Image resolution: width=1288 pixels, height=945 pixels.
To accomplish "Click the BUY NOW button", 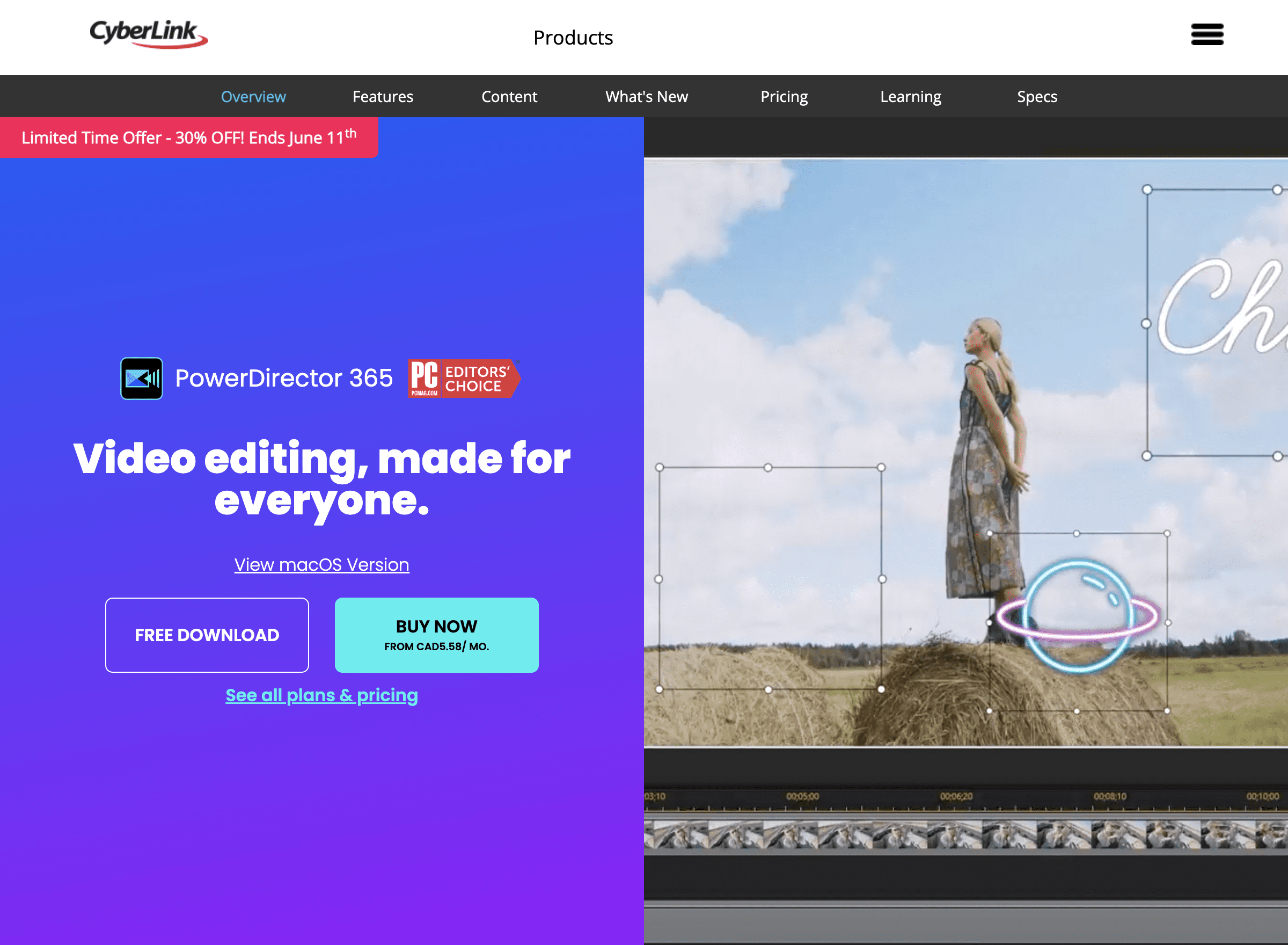I will (436, 635).
